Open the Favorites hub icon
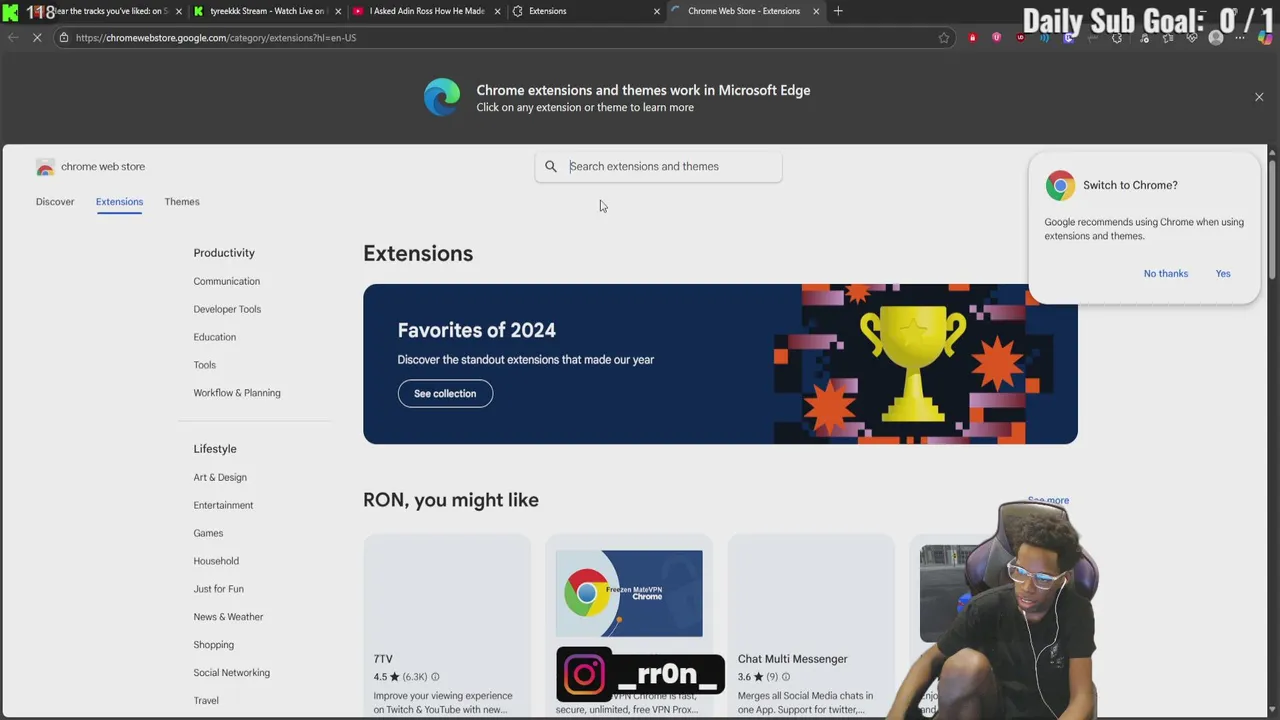The height and width of the screenshot is (720, 1280). 1167,38
